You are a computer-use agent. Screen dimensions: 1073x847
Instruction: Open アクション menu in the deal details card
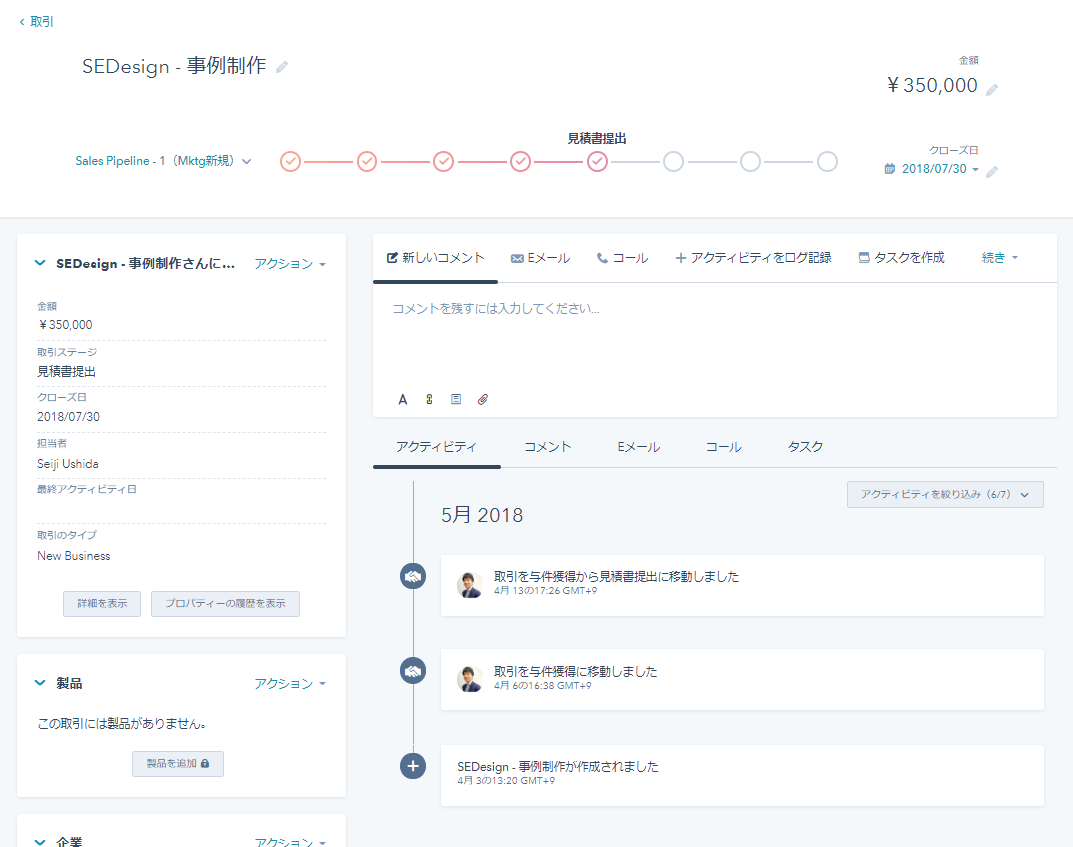(x=289, y=263)
